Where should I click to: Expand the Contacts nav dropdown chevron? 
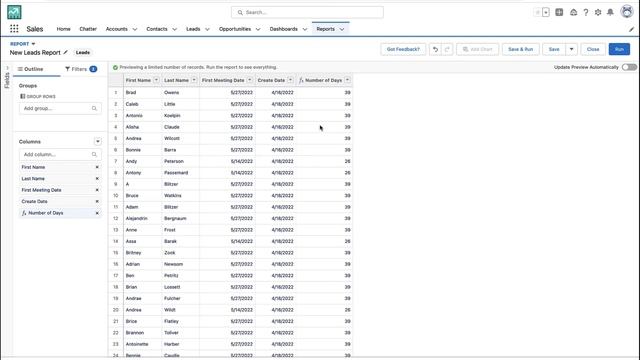point(174,29)
